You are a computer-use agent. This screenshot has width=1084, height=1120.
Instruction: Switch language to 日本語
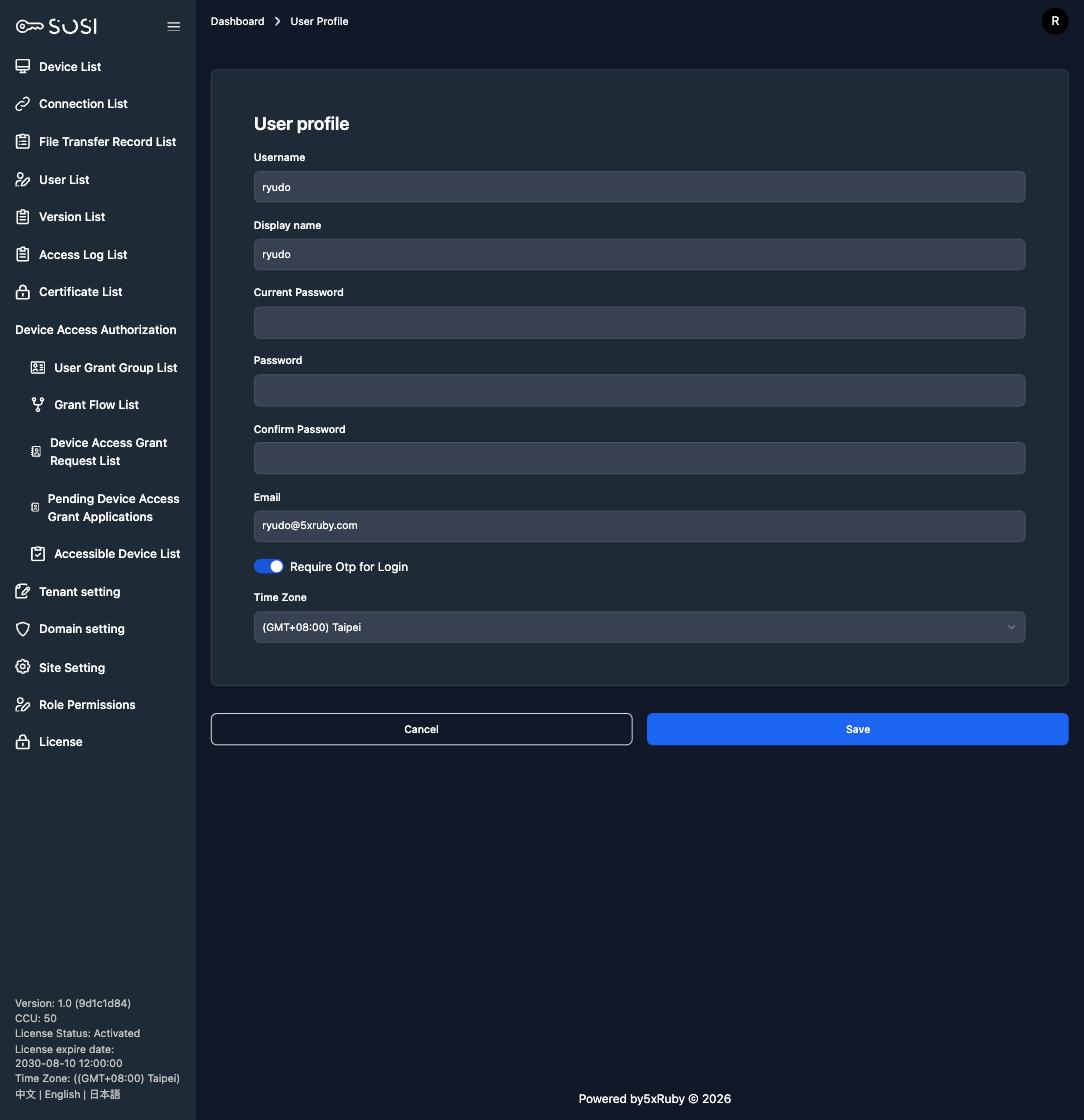[105, 1094]
